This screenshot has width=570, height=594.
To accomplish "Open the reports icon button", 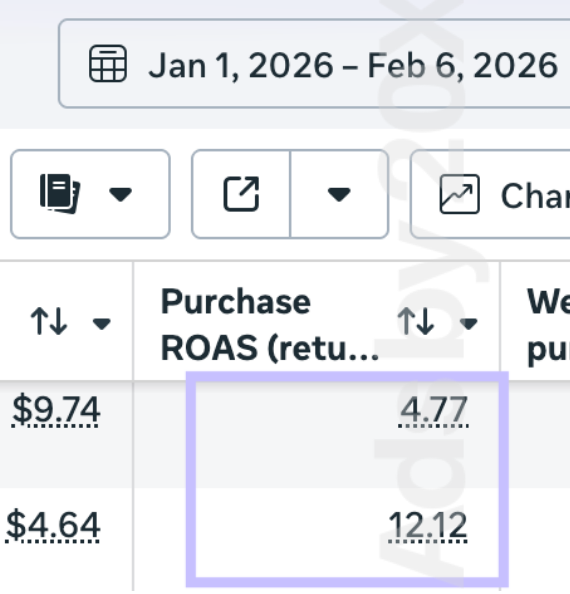I will click(x=60, y=194).
